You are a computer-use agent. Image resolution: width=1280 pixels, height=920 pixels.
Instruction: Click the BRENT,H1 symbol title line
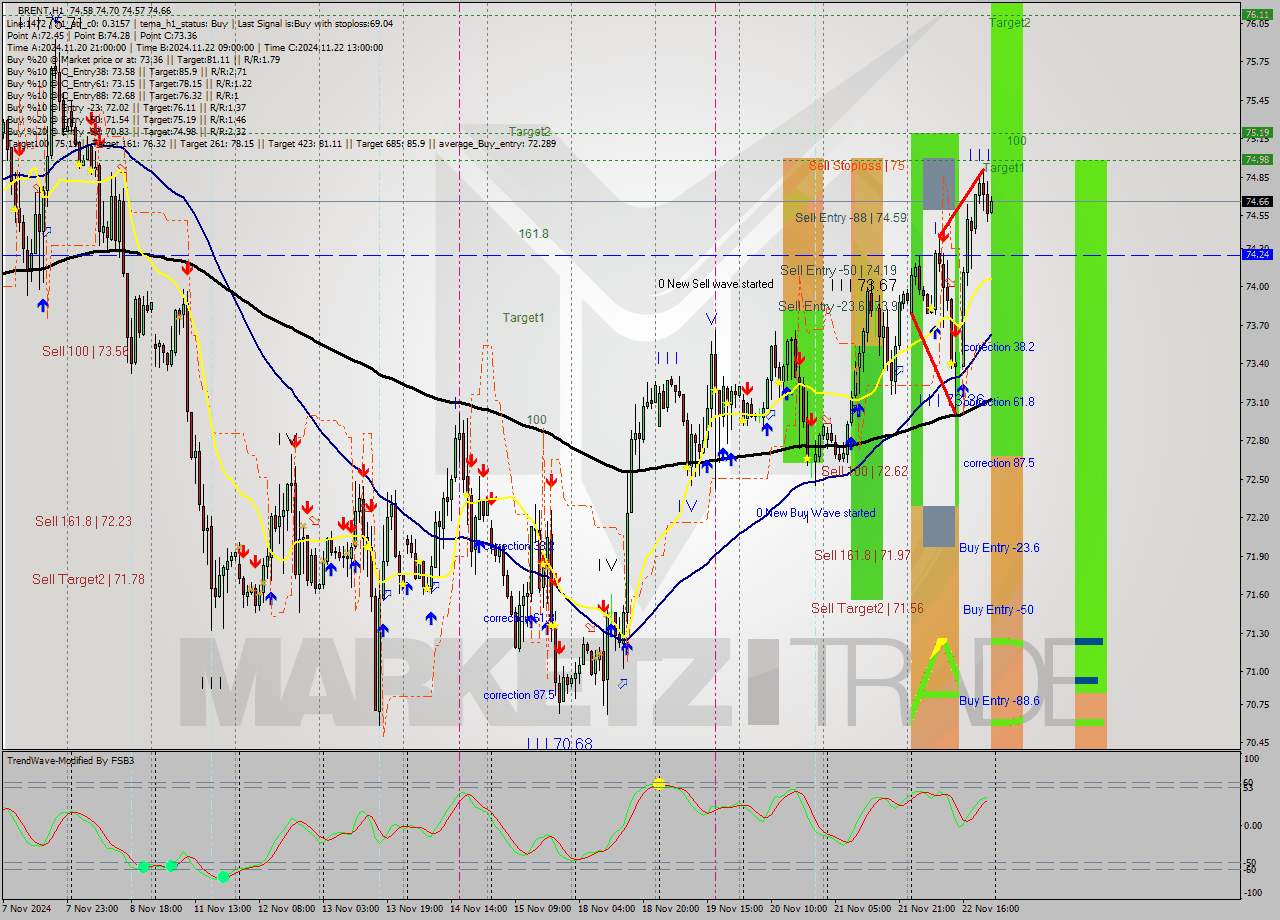tap(94, 10)
